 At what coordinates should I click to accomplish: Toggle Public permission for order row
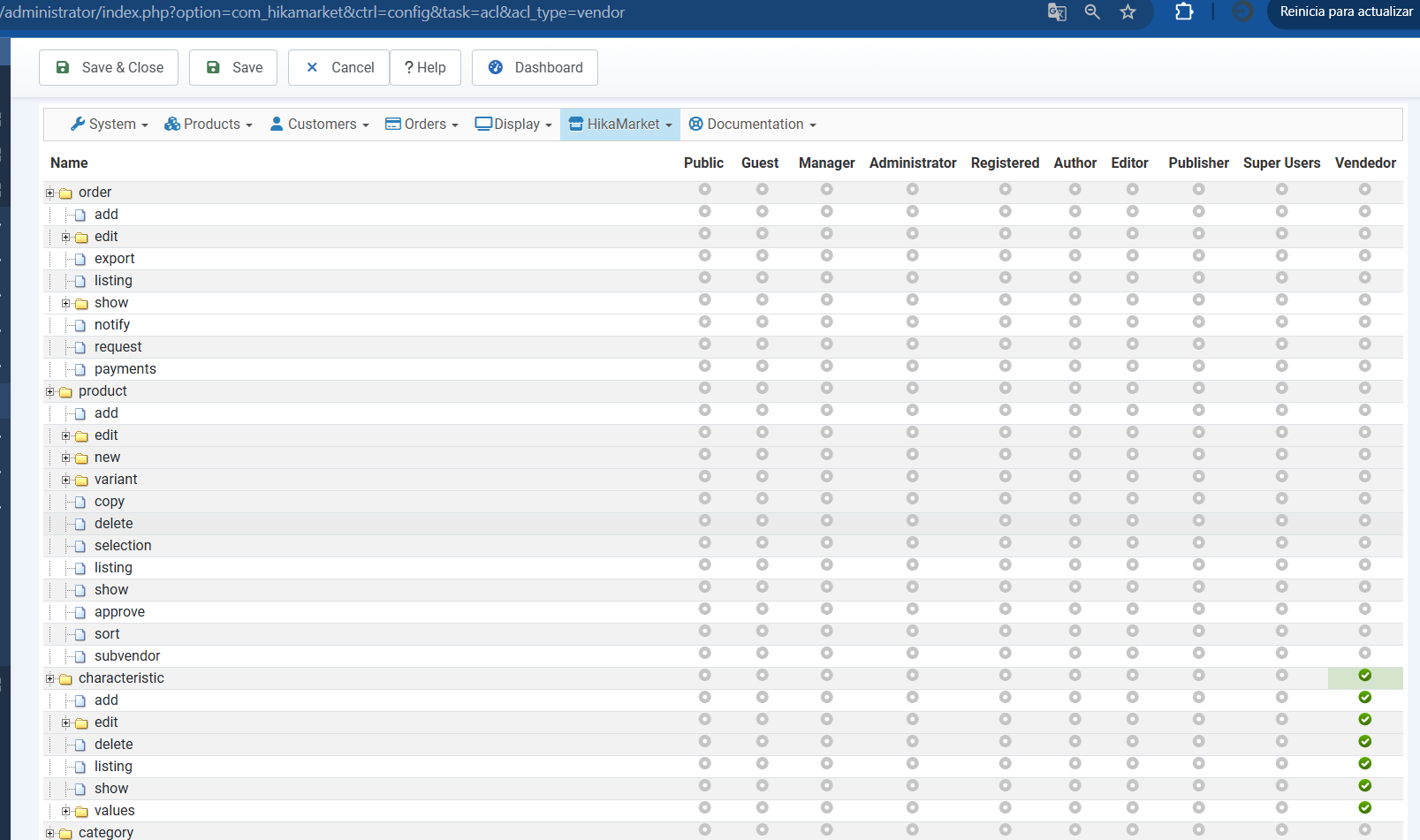pos(704,189)
